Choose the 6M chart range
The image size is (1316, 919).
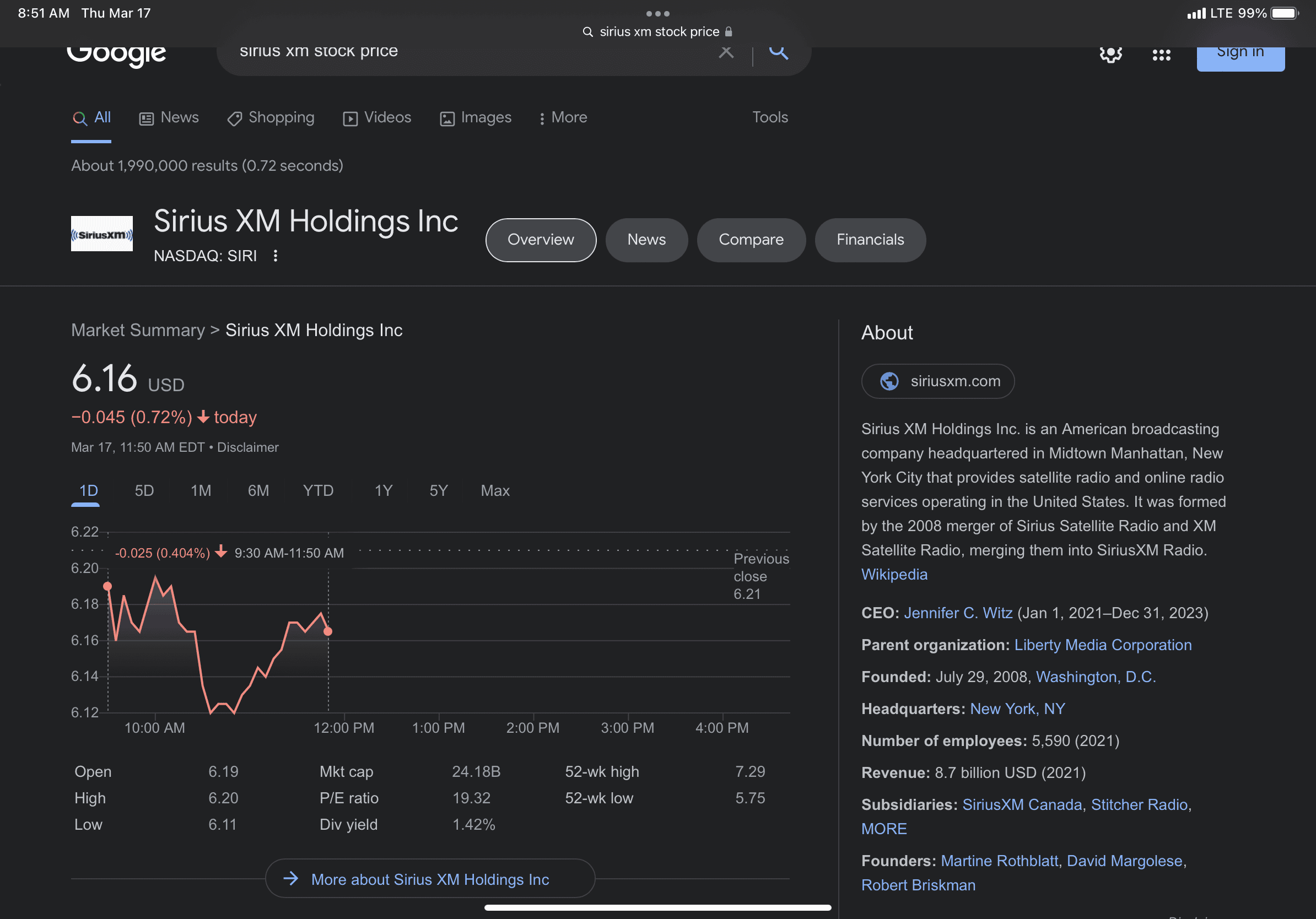click(258, 491)
